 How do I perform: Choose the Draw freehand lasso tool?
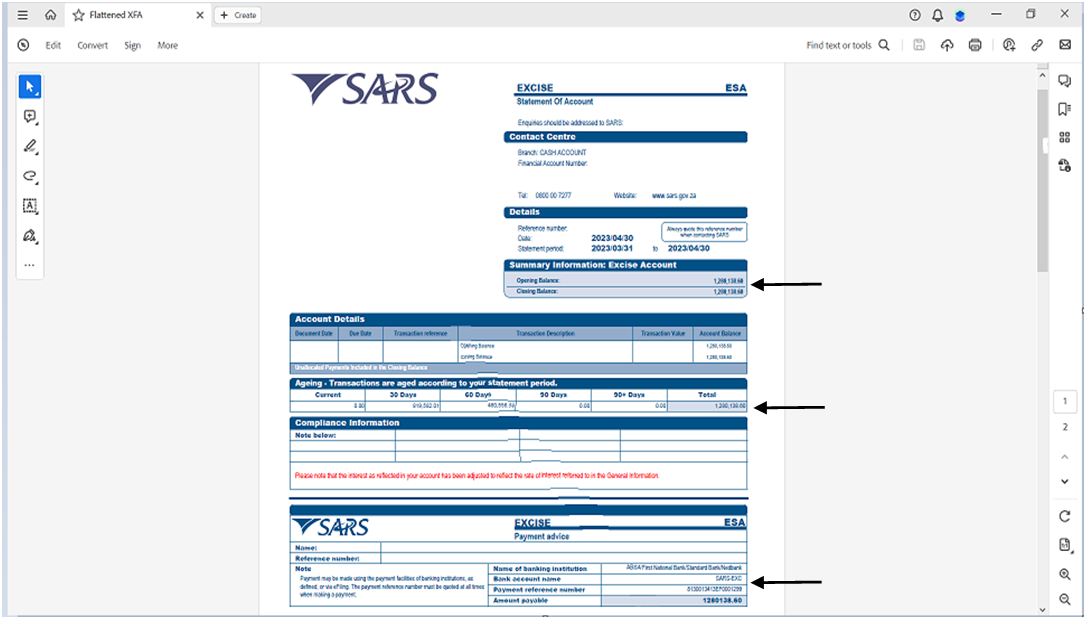point(30,176)
